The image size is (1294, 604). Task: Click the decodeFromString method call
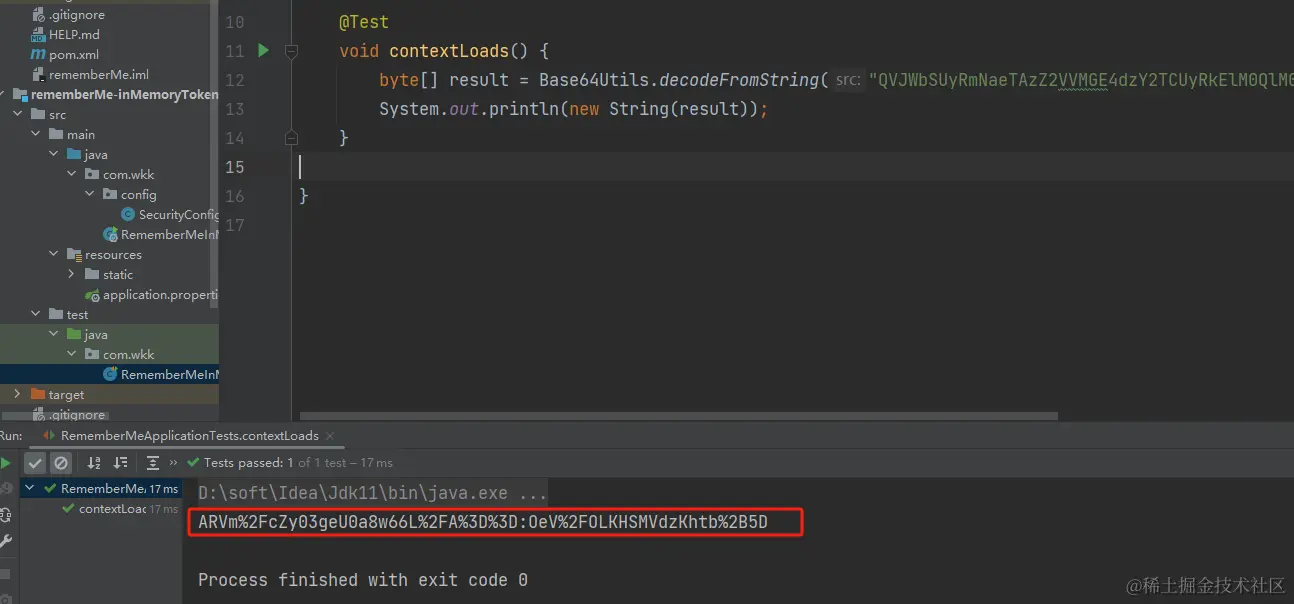tap(740, 80)
